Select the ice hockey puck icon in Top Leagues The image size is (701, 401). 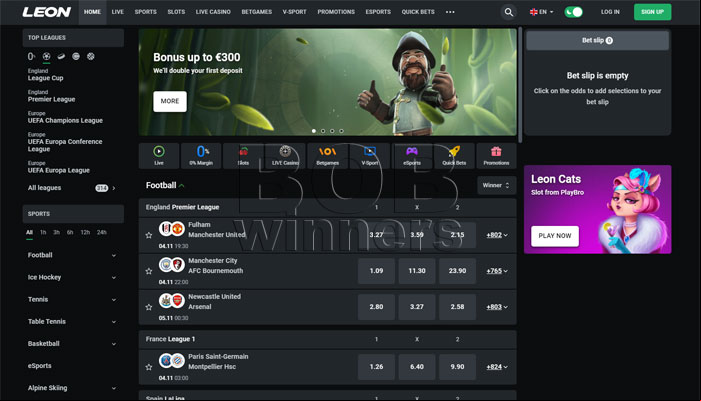point(61,56)
